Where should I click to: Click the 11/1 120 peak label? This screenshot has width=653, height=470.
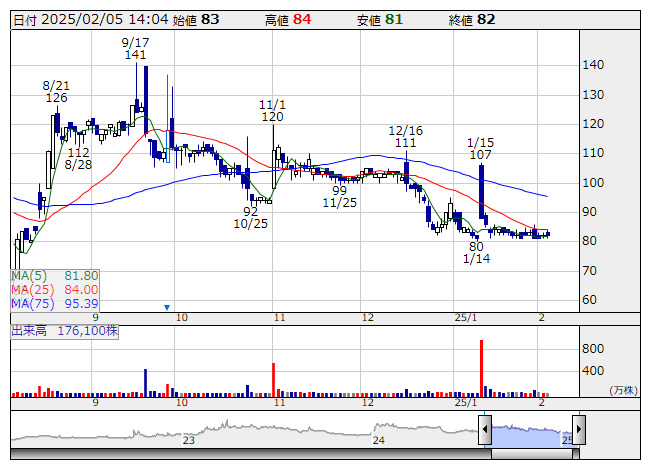[272, 111]
